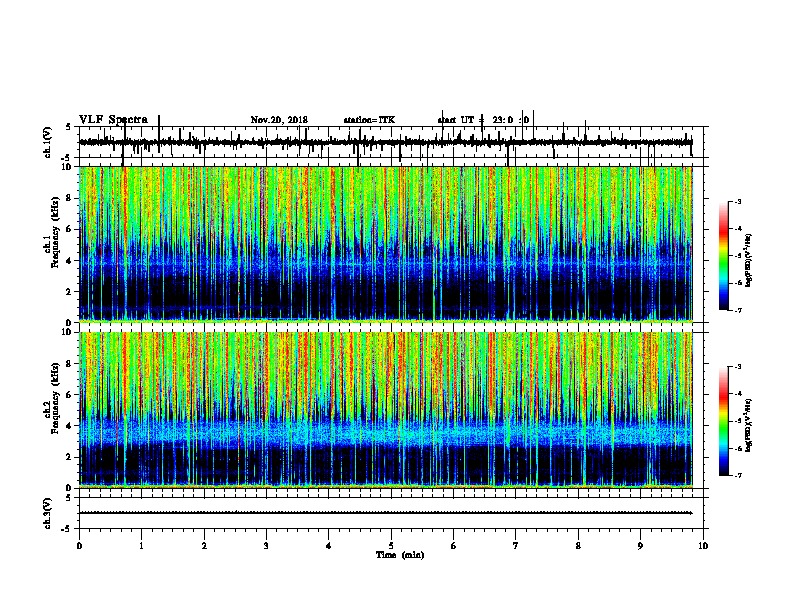The image size is (792, 612).
Task: Click ch.1 "Frequency (kHz)" axis label
Action: 55,232
